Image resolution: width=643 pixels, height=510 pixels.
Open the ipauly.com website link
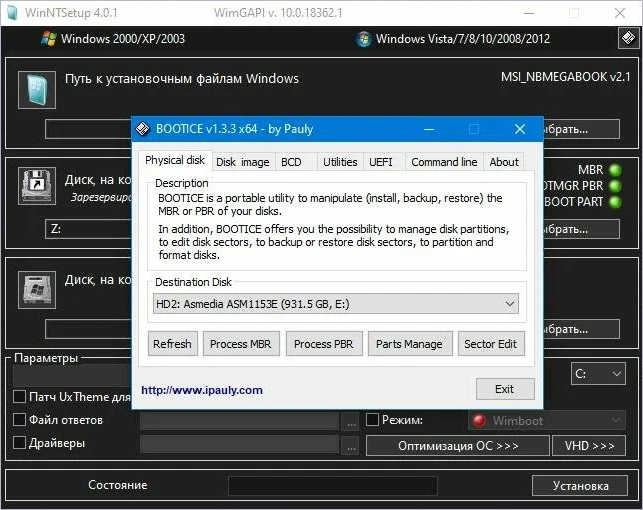click(x=202, y=390)
